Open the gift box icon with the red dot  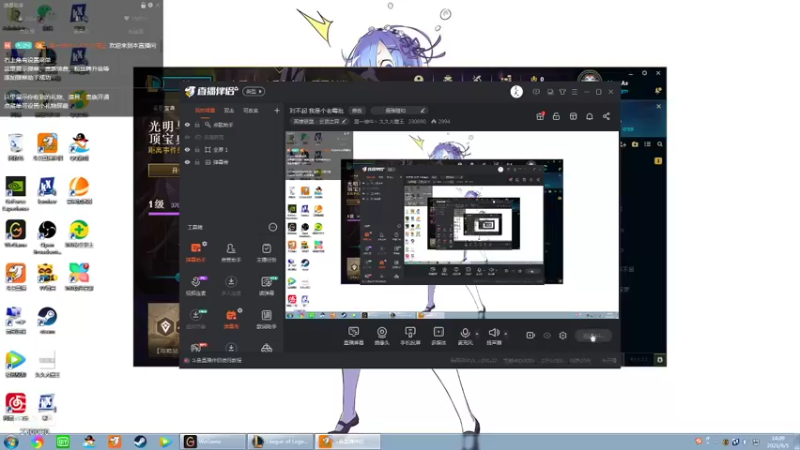pos(540,116)
